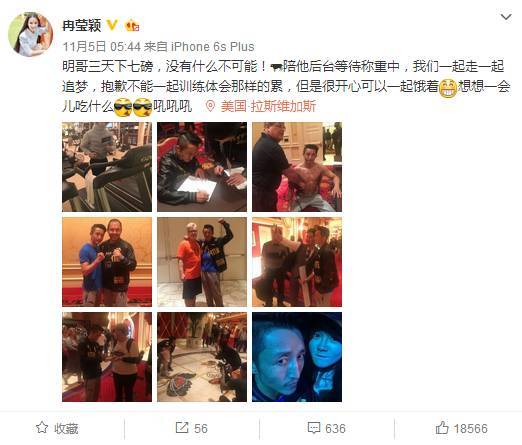Open the floor emblem hallway photo
522x445 pixels.
202,357
